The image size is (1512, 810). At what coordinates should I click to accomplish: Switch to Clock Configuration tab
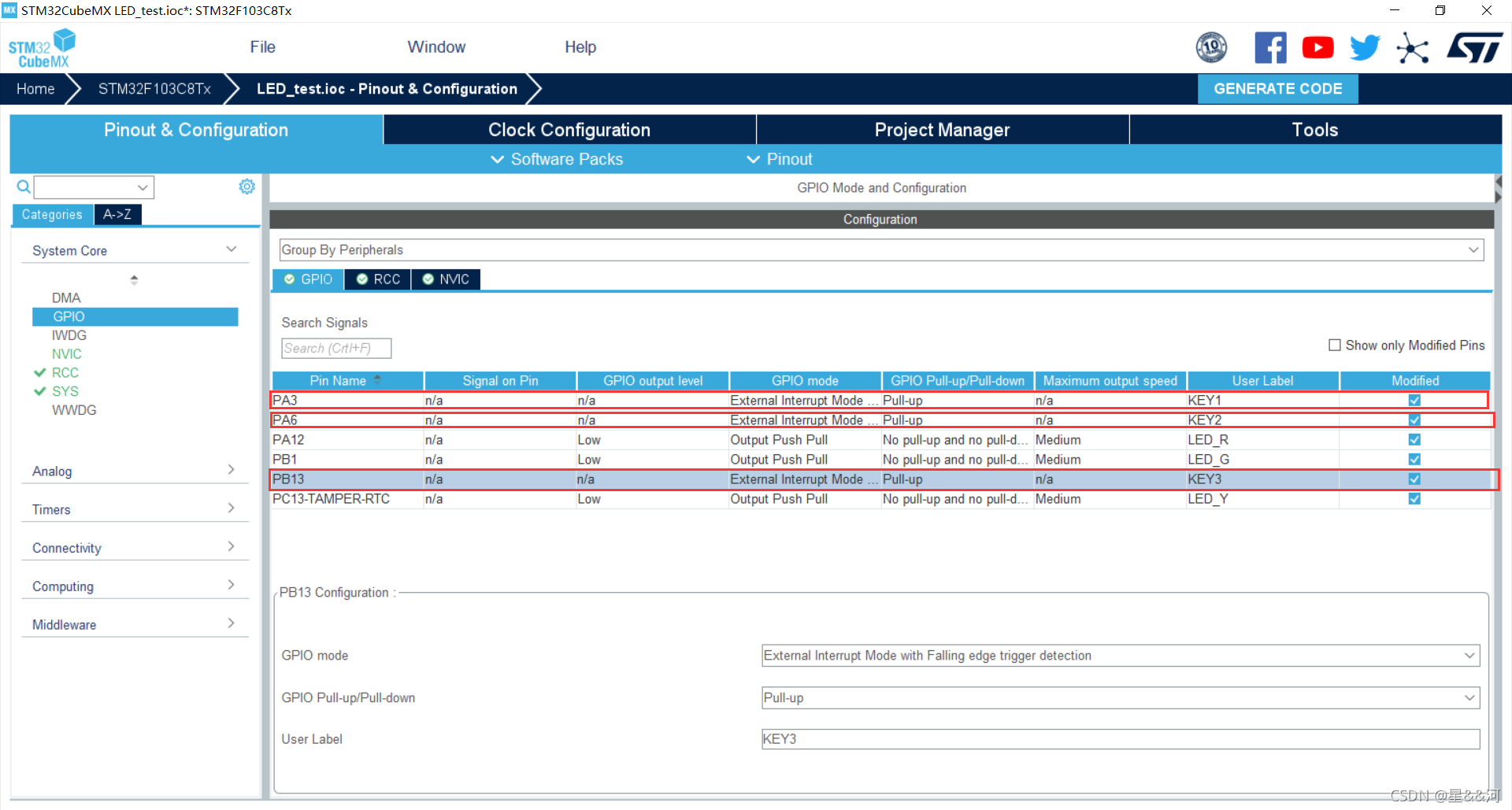tap(569, 130)
